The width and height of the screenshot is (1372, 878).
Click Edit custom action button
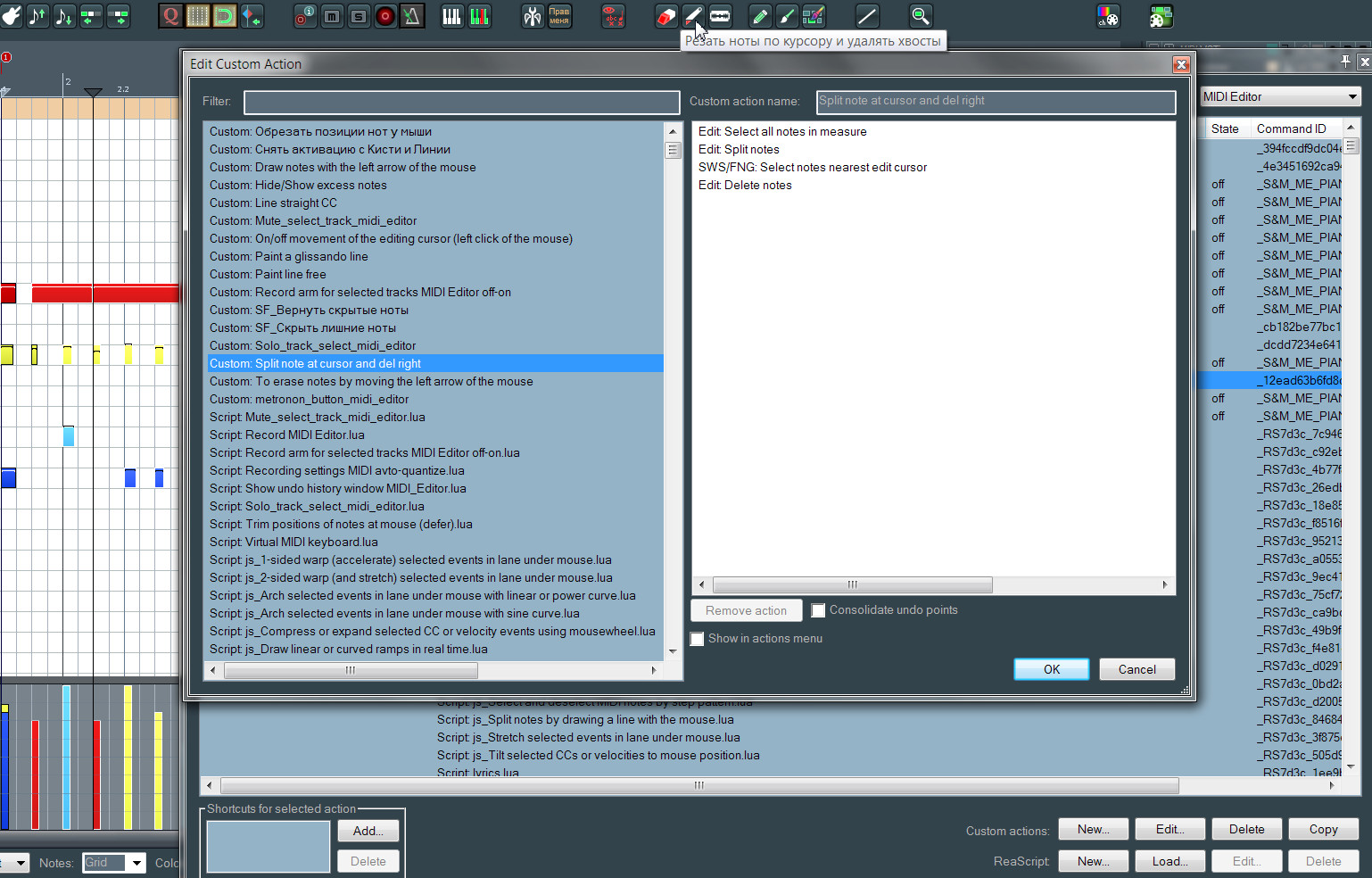pyautogui.click(x=1170, y=829)
